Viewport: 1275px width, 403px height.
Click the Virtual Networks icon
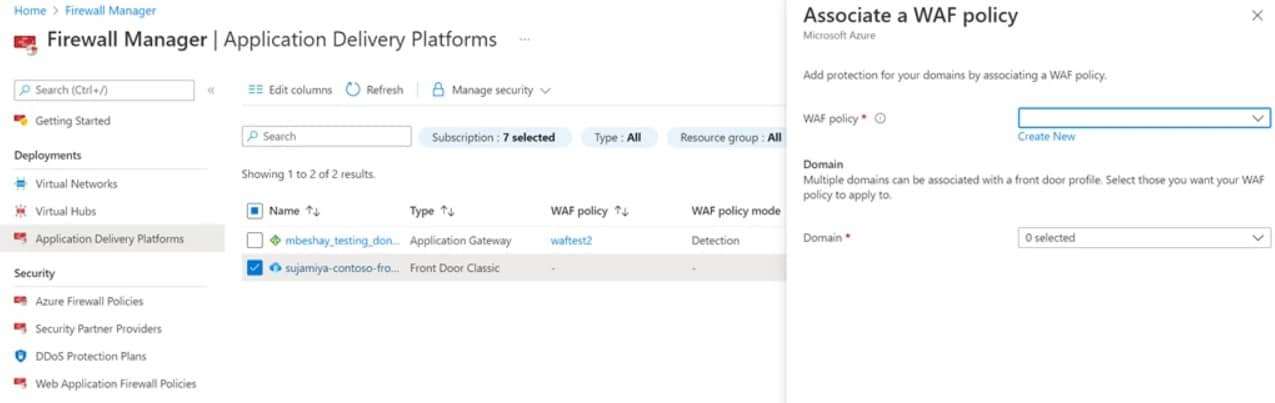coord(21,184)
